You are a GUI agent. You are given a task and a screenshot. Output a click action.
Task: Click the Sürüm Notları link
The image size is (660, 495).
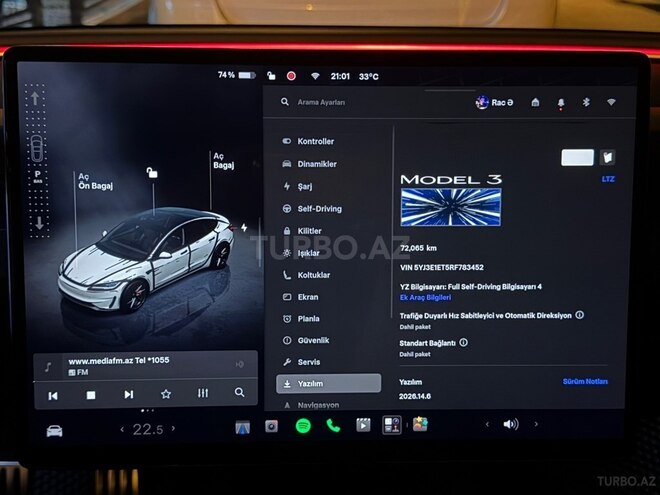click(x=585, y=381)
